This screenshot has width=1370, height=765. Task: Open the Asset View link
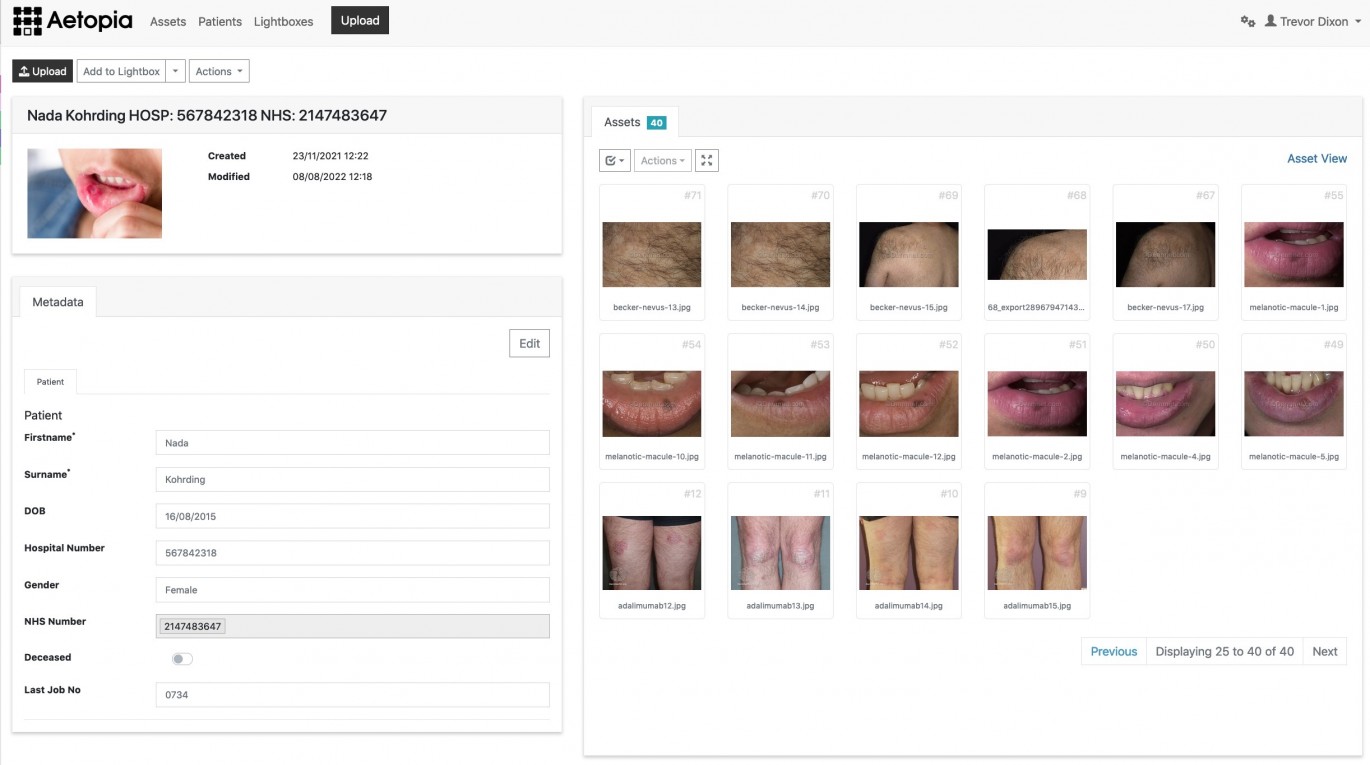coord(1316,158)
